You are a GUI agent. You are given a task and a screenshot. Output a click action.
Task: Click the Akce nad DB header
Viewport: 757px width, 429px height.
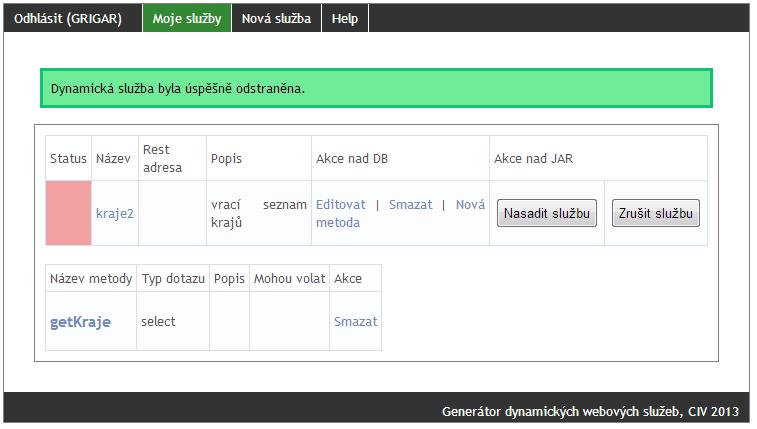[400, 158]
